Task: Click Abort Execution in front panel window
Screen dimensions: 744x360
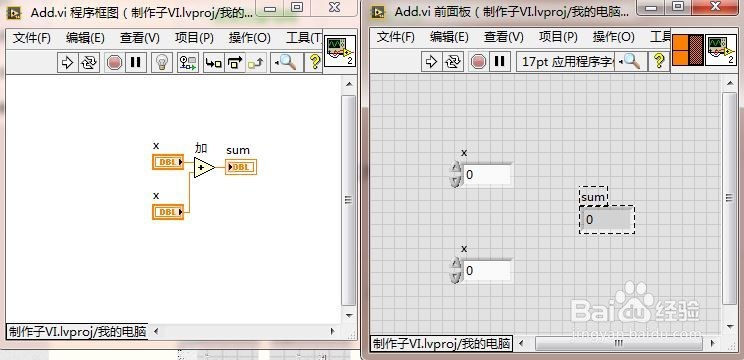Action: pos(478,61)
